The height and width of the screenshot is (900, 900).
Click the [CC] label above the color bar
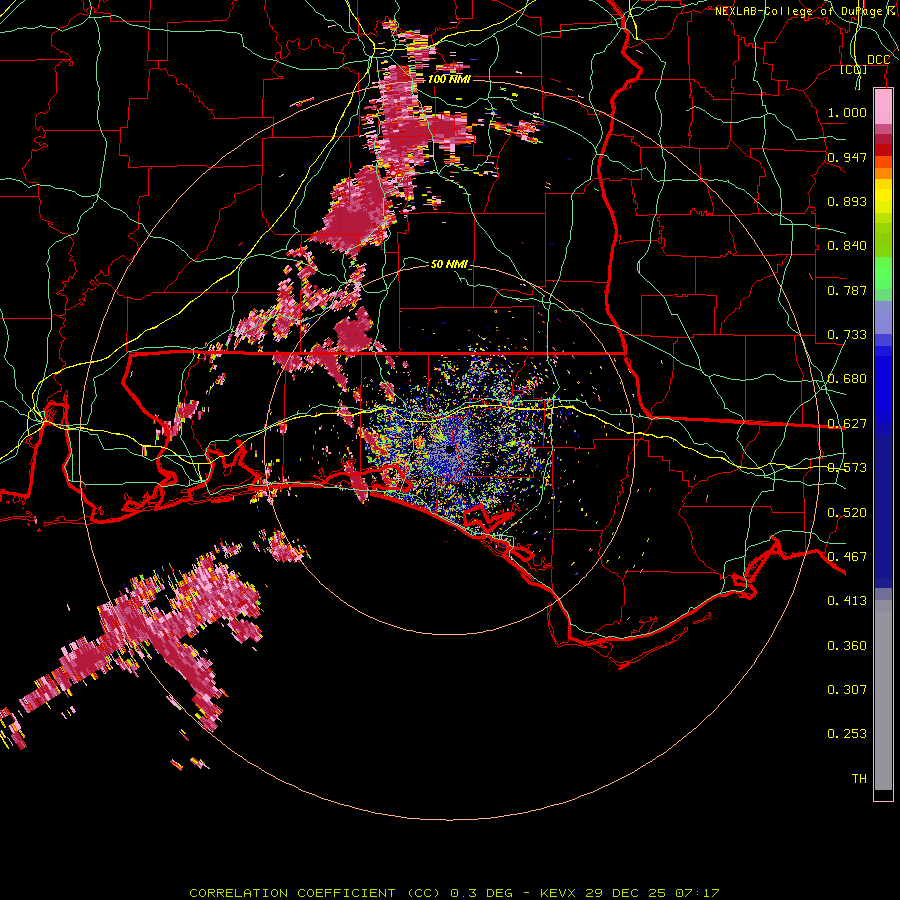click(x=854, y=70)
